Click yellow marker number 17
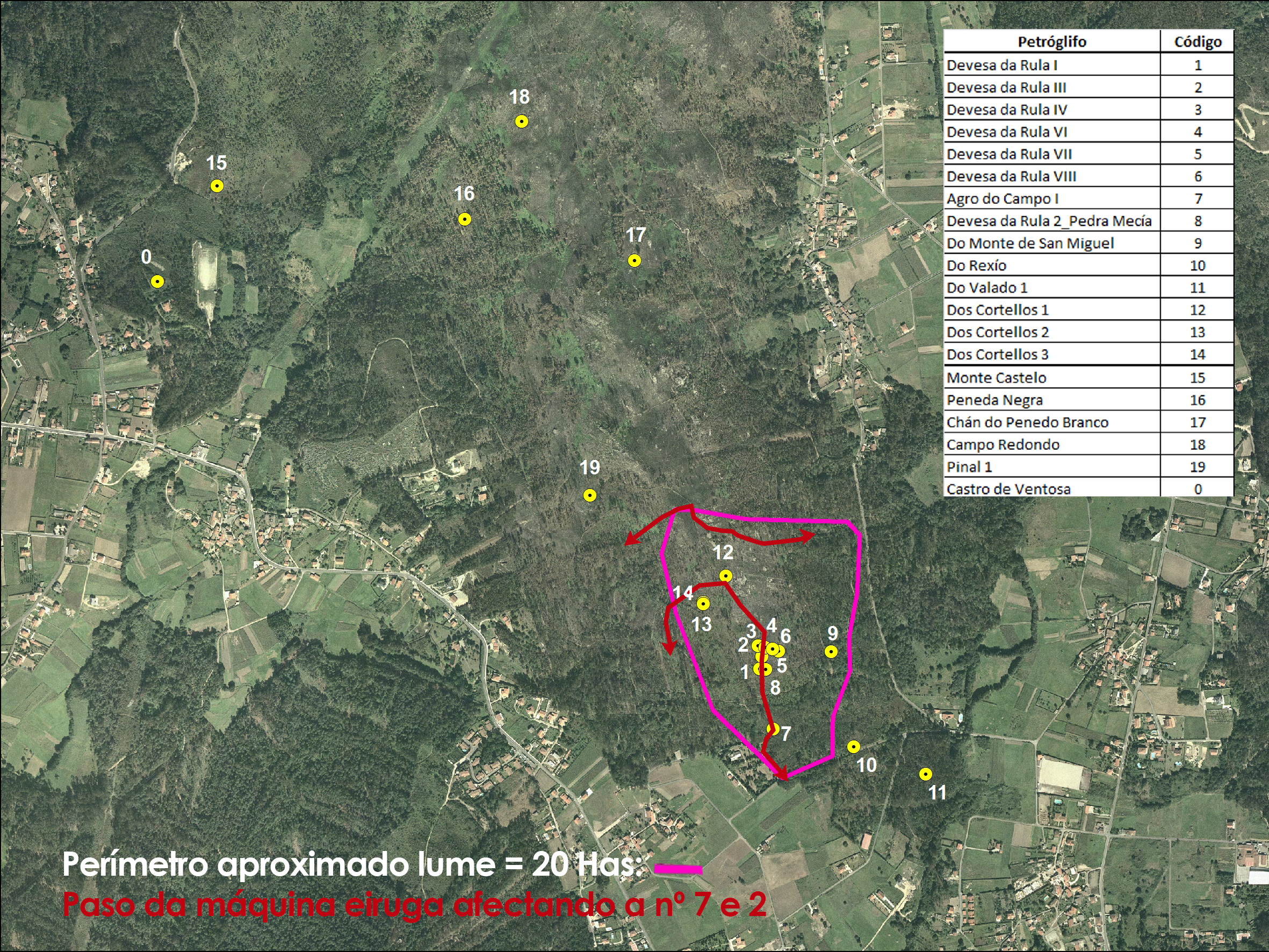Image resolution: width=1269 pixels, height=952 pixels. point(634,261)
